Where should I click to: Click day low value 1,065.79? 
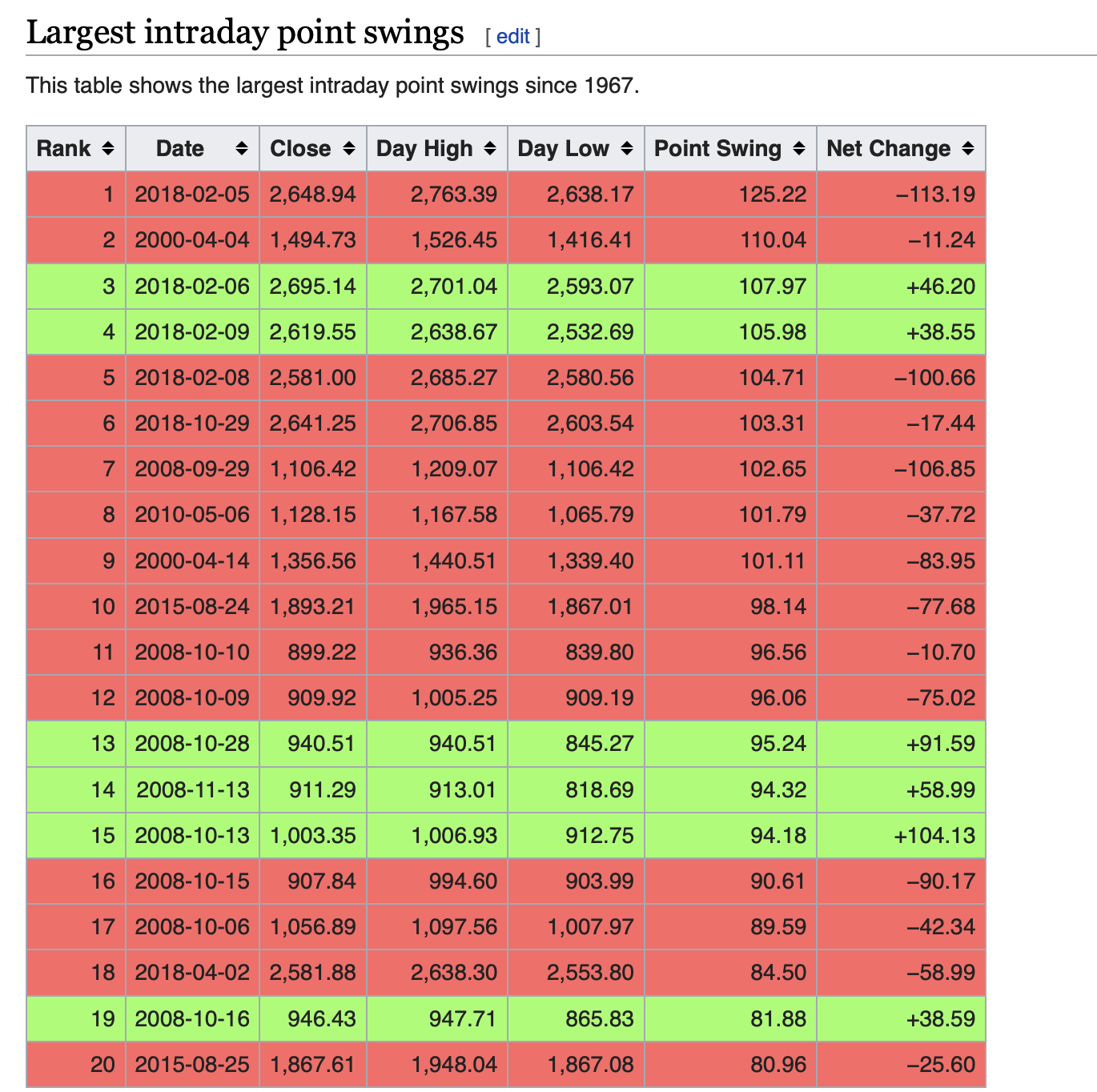(x=590, y=515)
